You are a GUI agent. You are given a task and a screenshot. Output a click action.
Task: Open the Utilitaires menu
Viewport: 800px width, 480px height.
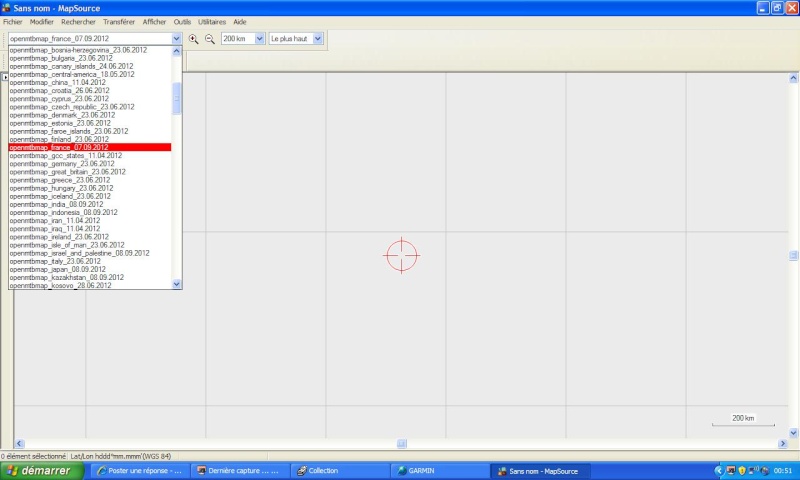coord(212,22)
